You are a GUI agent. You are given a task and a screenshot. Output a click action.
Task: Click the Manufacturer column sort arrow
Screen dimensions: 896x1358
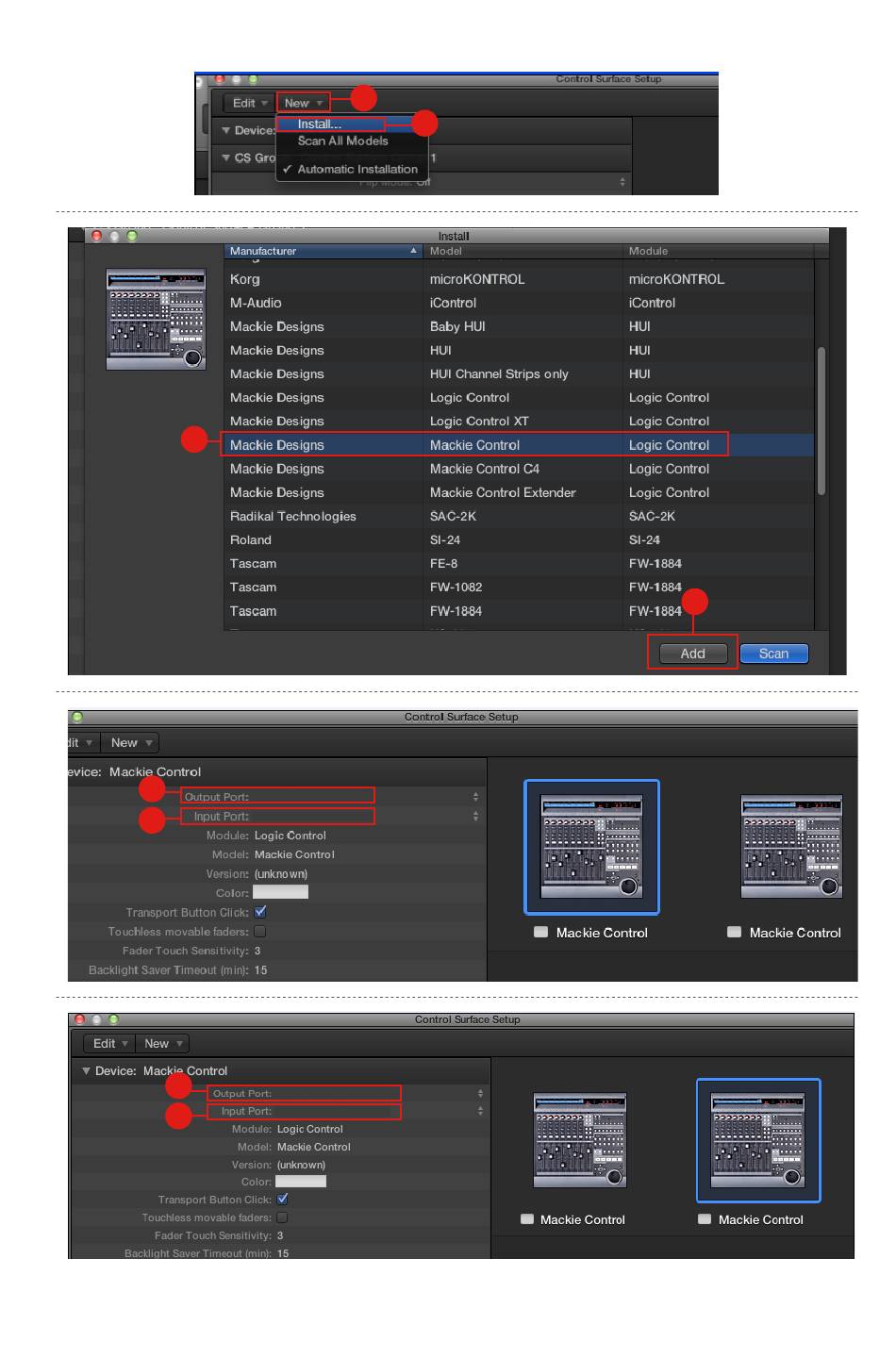(413, 251)
